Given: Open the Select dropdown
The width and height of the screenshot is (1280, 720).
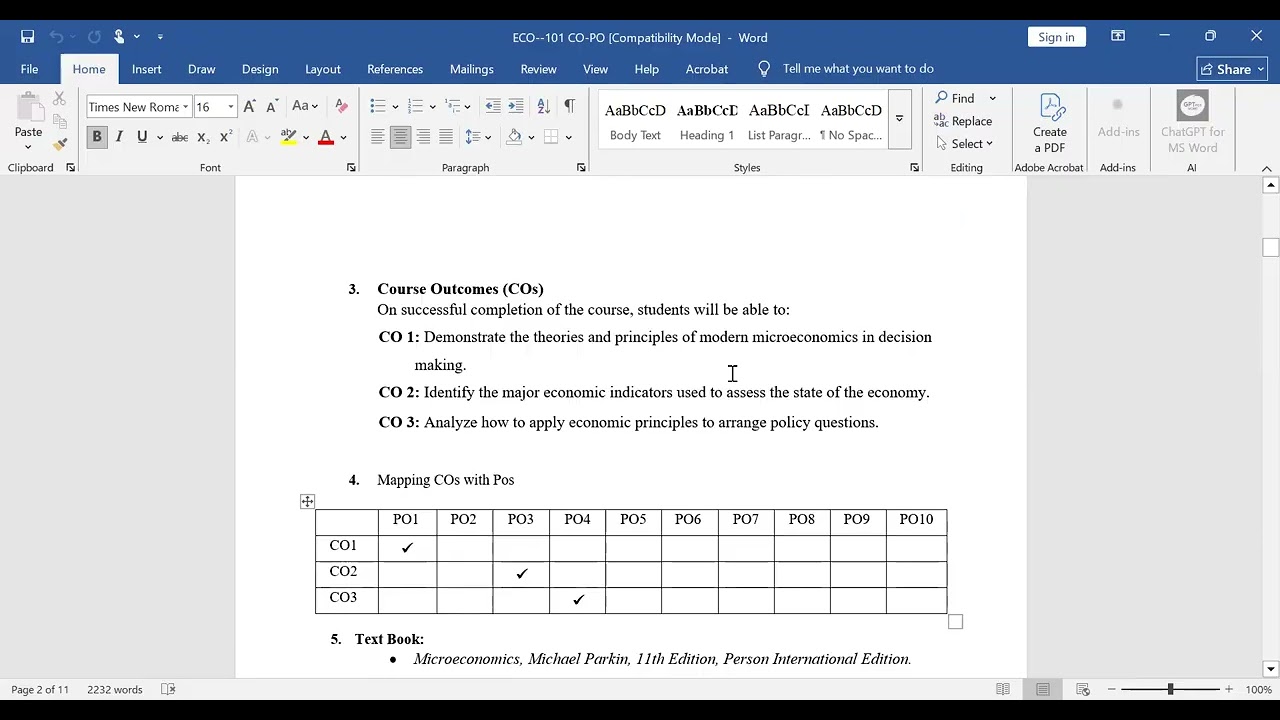Looking at the screenshot, I should (x=966, y=144).
